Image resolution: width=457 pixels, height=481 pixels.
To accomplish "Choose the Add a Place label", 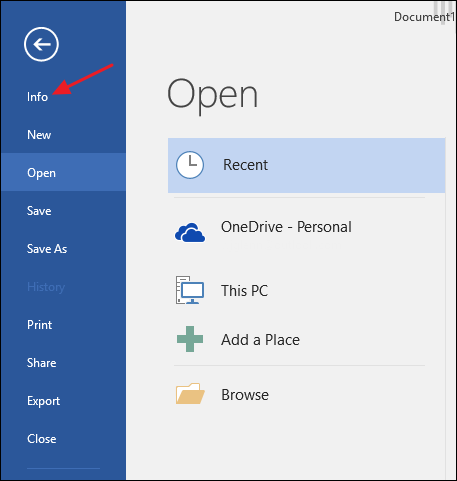I will [x=260, y=340].
